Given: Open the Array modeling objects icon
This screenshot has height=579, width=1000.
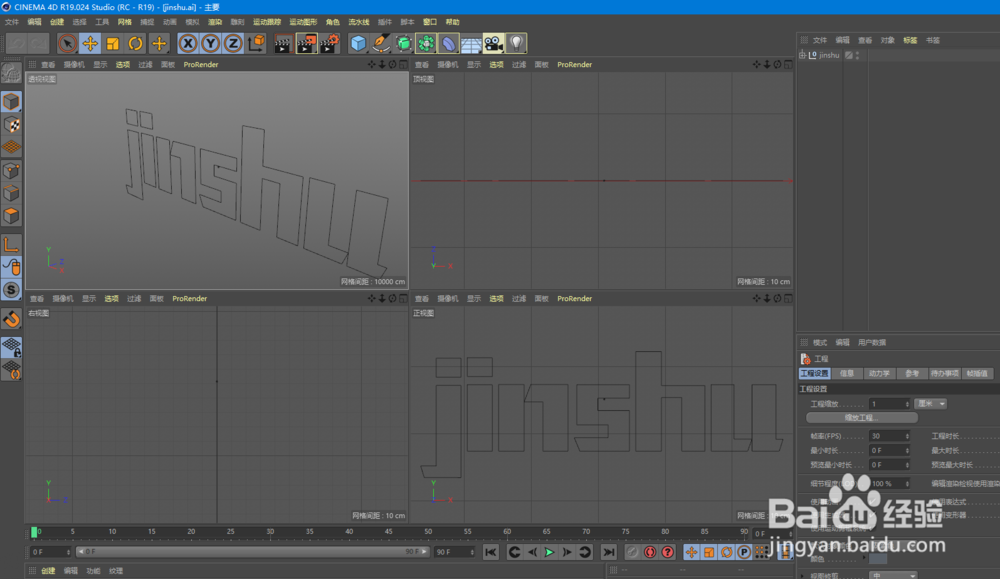Looking at the screenshot, I should pyautogui.click(x=426, y=43).
